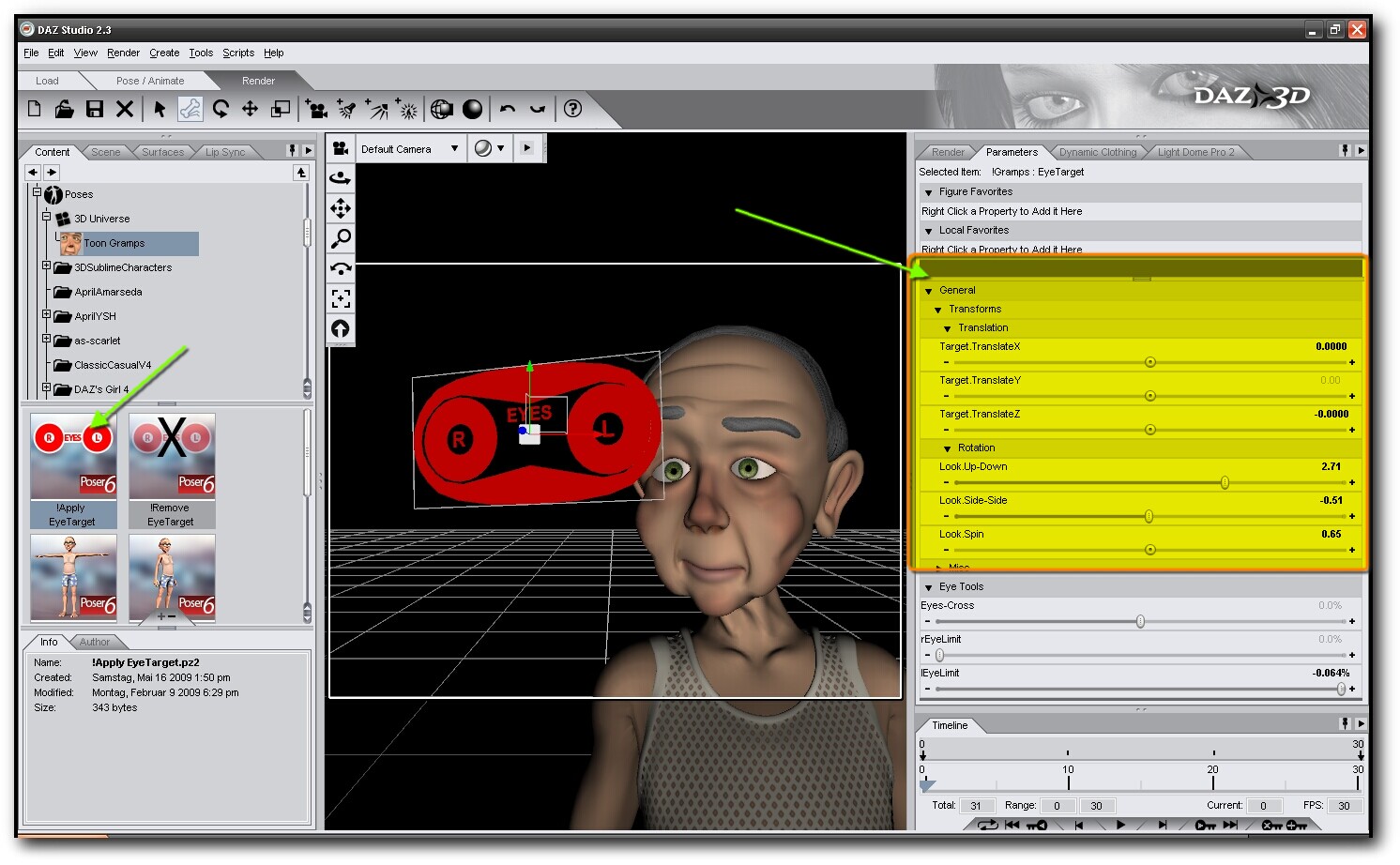Click the frame-selection icon in viewport tools
Viewport: 1400px width, 865px height.
341,298
